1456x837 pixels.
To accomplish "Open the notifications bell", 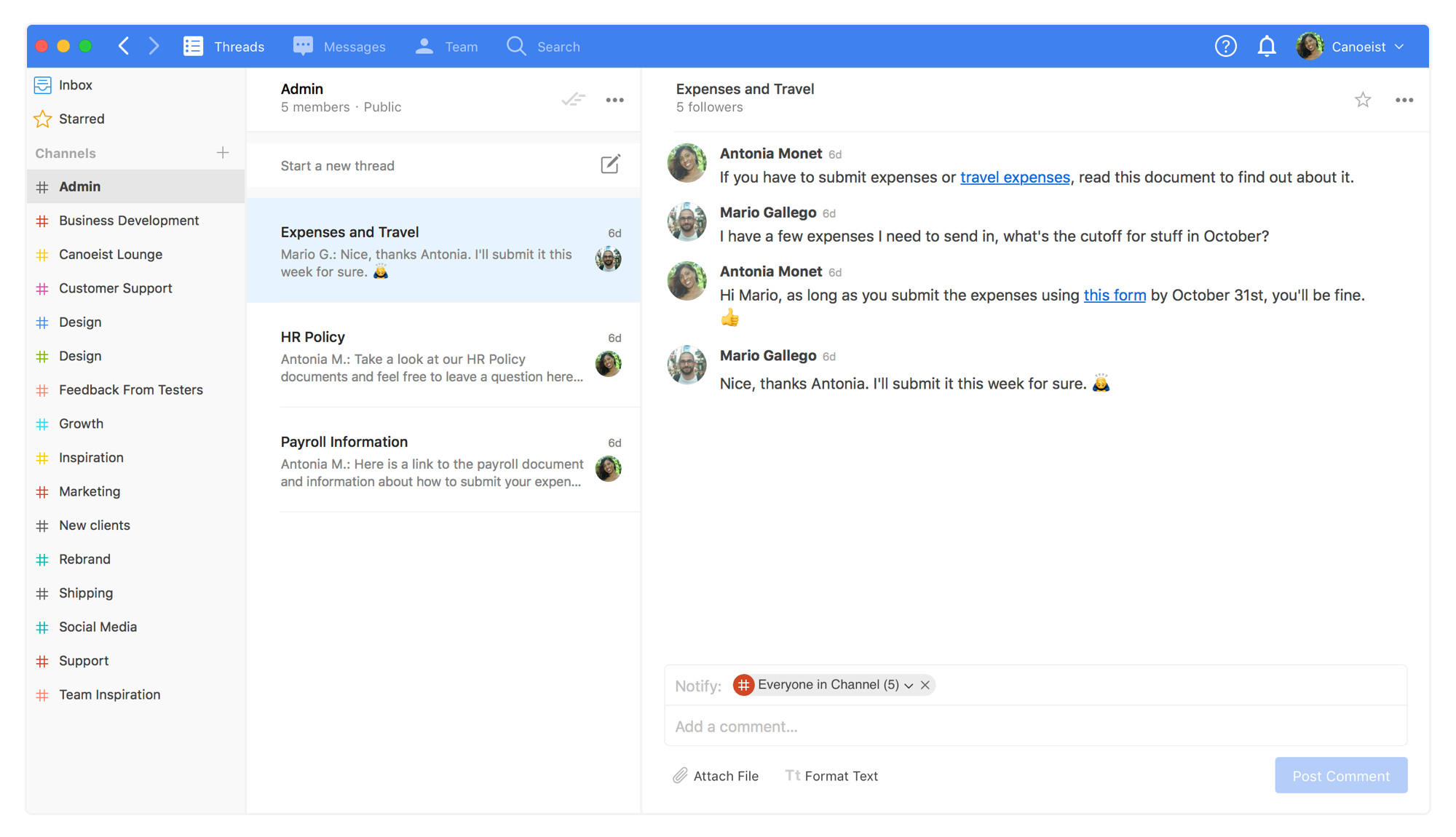I will (x=1267, y=47).
